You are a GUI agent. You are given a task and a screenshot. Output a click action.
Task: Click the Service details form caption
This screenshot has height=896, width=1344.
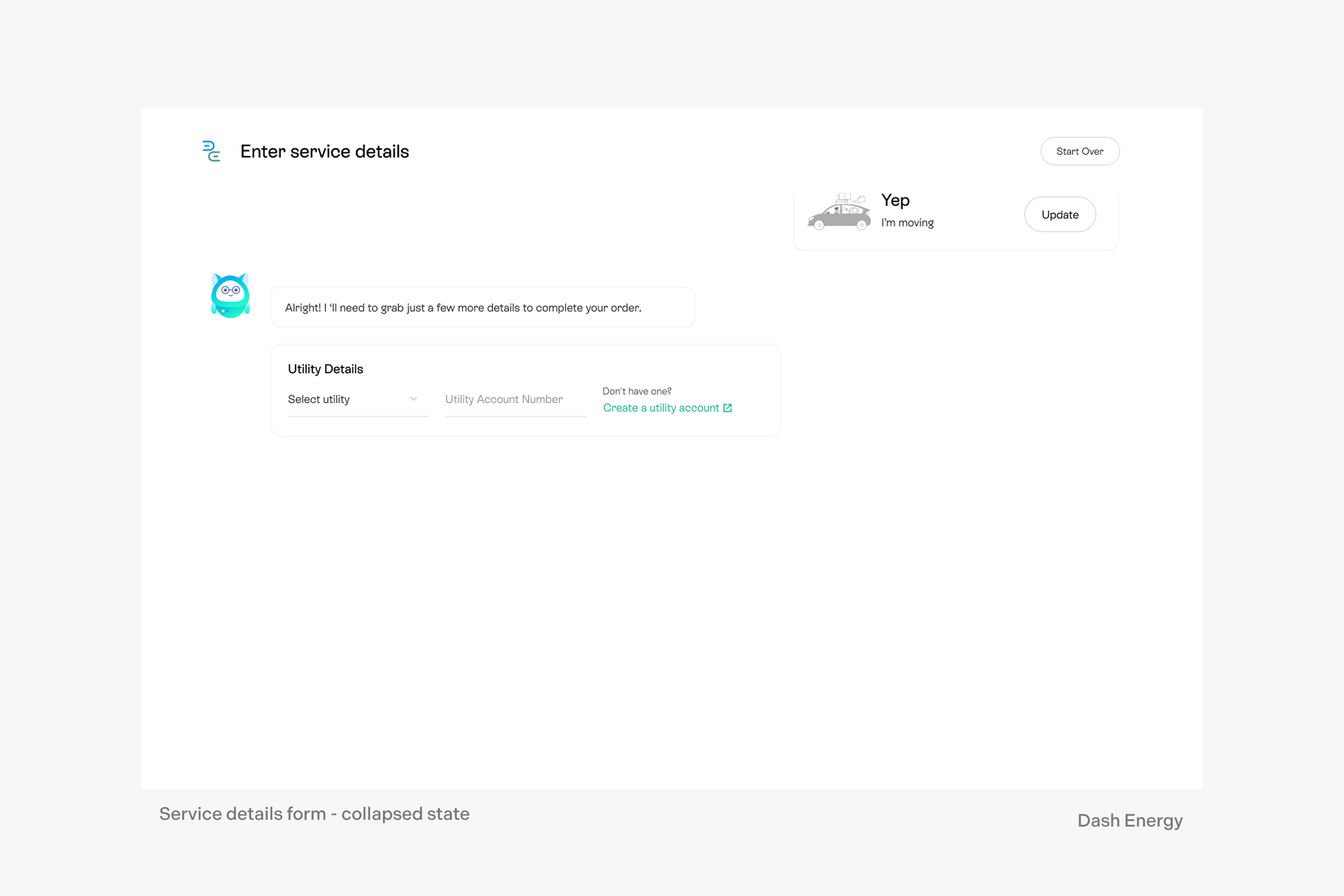[x=314, y=814]
